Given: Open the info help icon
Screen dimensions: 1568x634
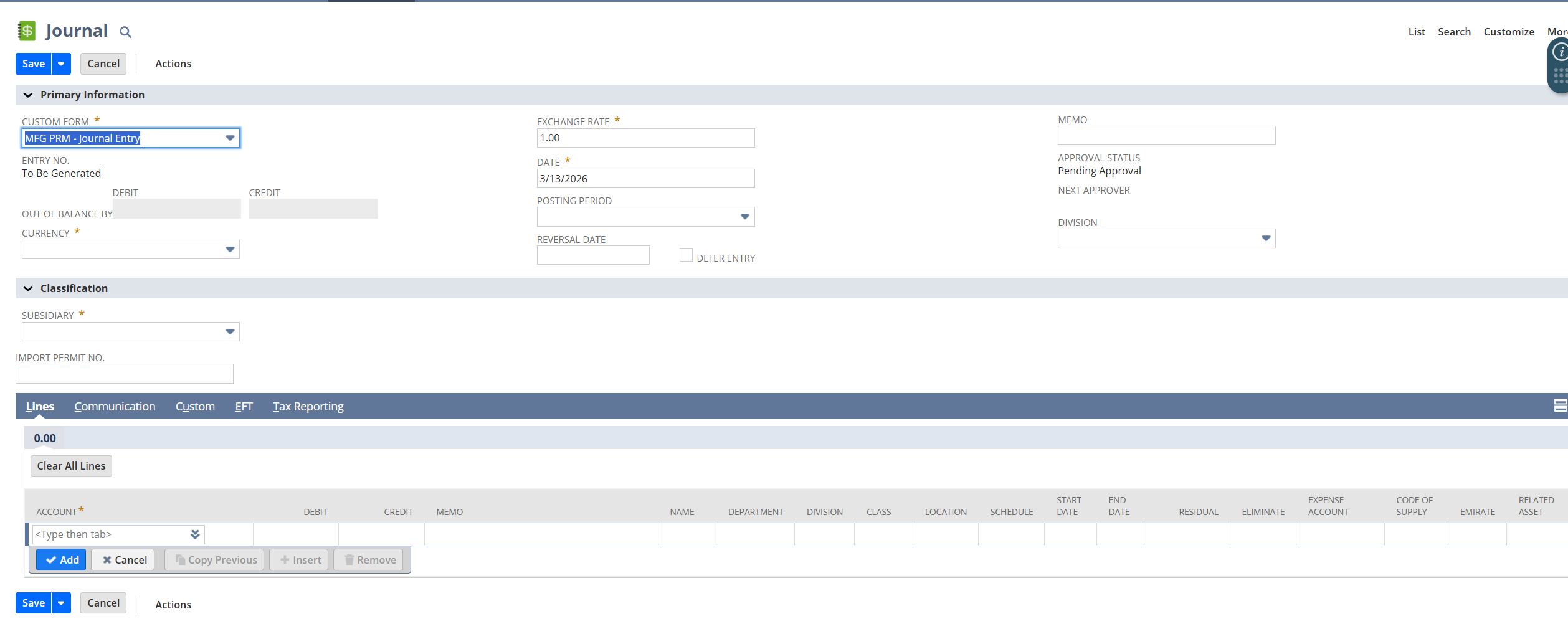Looking at the screenshot, I should (1560, 52).
